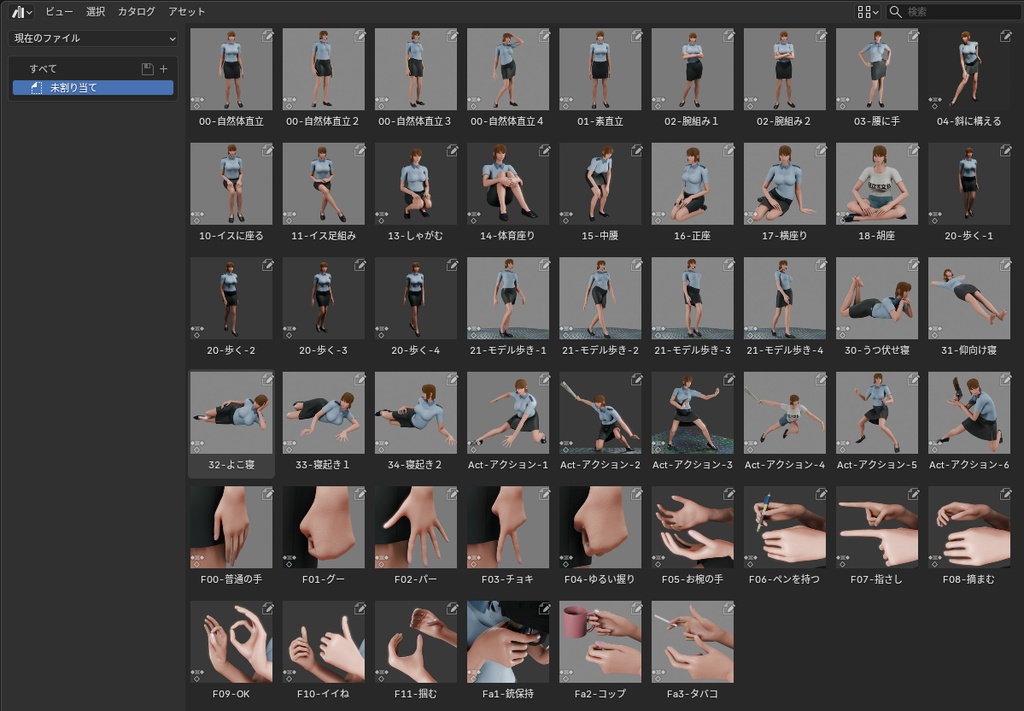Click action icon on 20-歩く-2 thumbnail
The height and width of the screenshot is (711, 1024).
click(197, 332)
